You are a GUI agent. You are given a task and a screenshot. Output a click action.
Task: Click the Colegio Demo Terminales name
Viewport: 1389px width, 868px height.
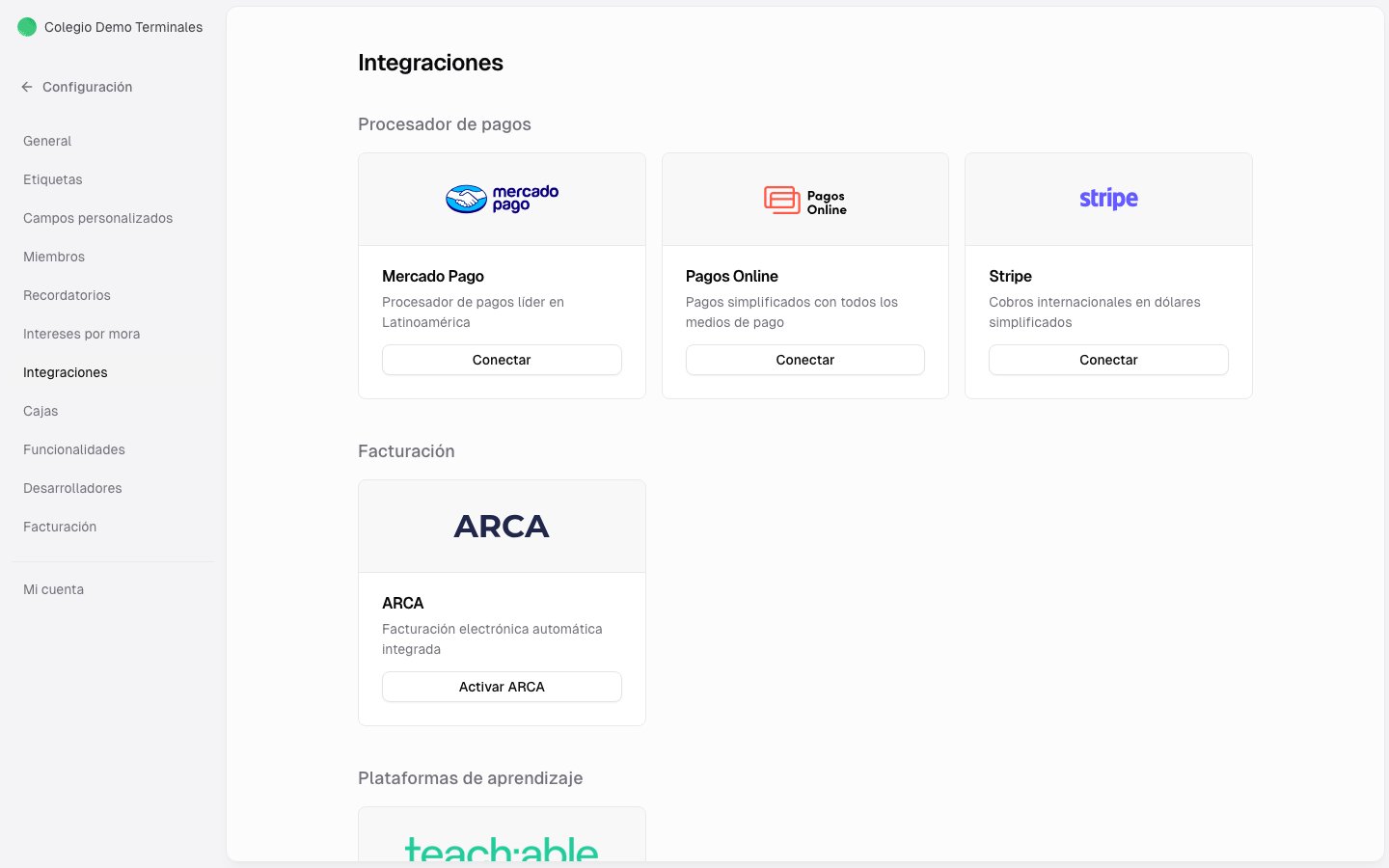point(123,27)
